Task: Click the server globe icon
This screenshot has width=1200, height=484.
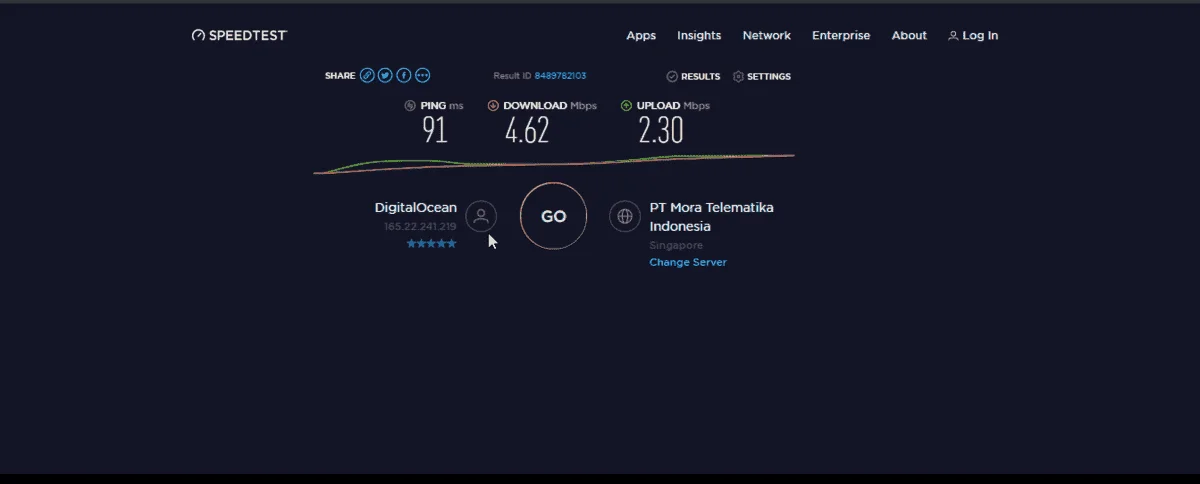Action: click(625, 216)
